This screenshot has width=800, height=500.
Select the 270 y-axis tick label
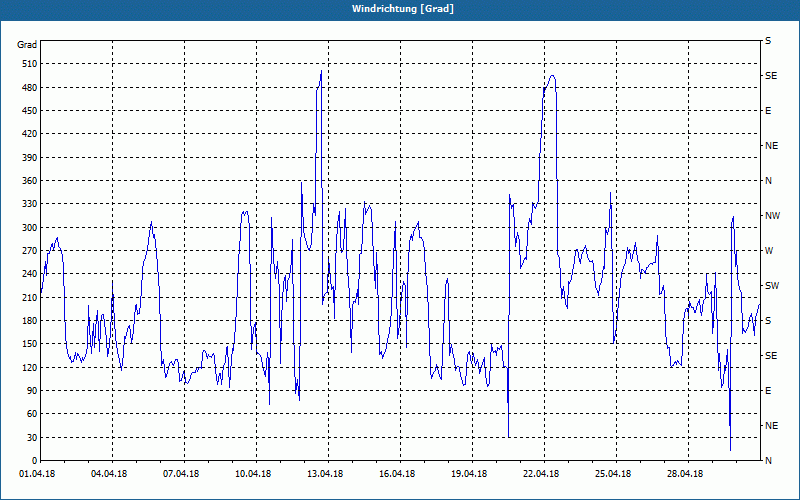click(30, 251)
